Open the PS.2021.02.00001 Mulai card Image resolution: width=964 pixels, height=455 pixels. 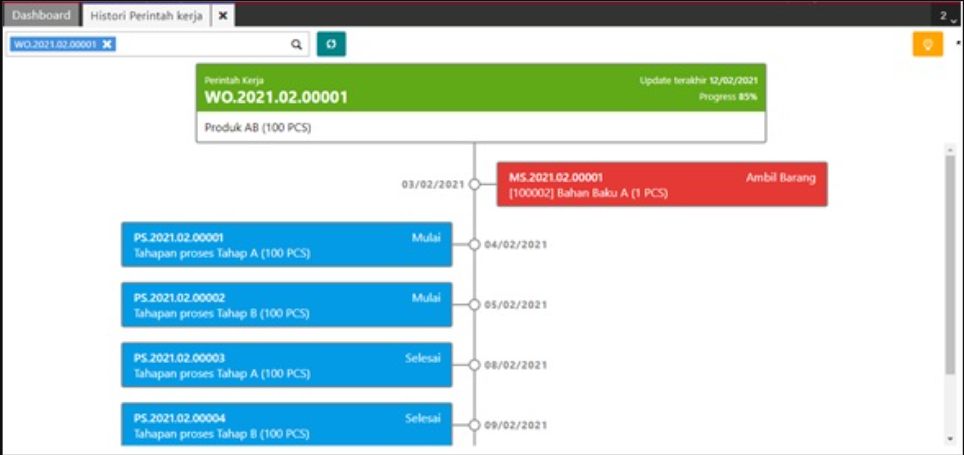pyautogui.click(x=286, y=245)
